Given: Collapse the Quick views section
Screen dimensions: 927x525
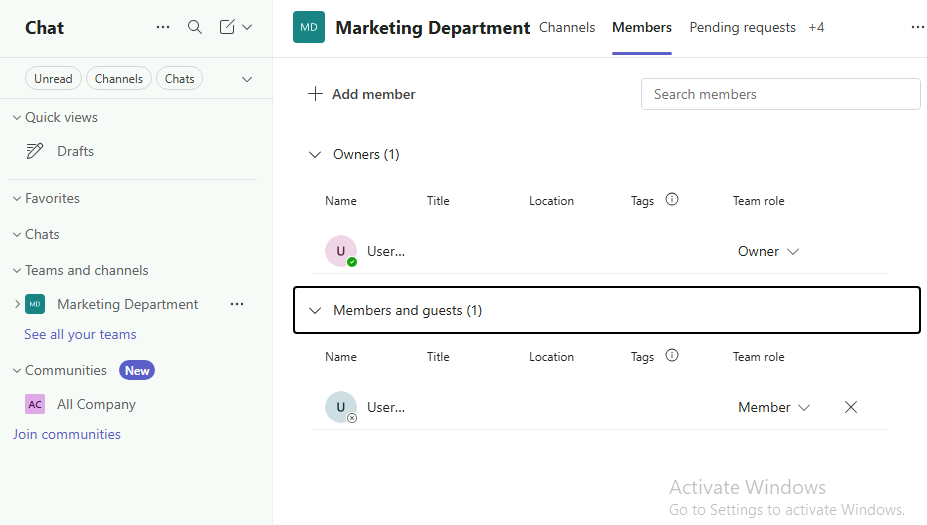Looking at the screenshot, I should 17,118.
